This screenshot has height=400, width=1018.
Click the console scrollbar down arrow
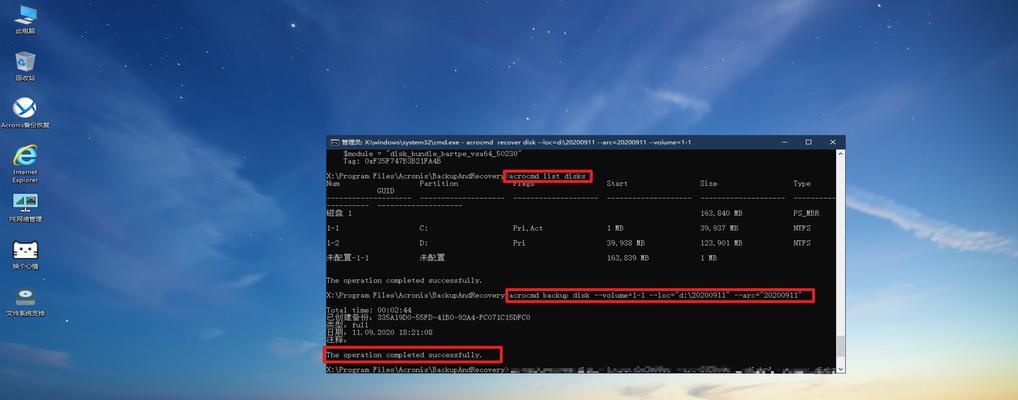point(840,368)
